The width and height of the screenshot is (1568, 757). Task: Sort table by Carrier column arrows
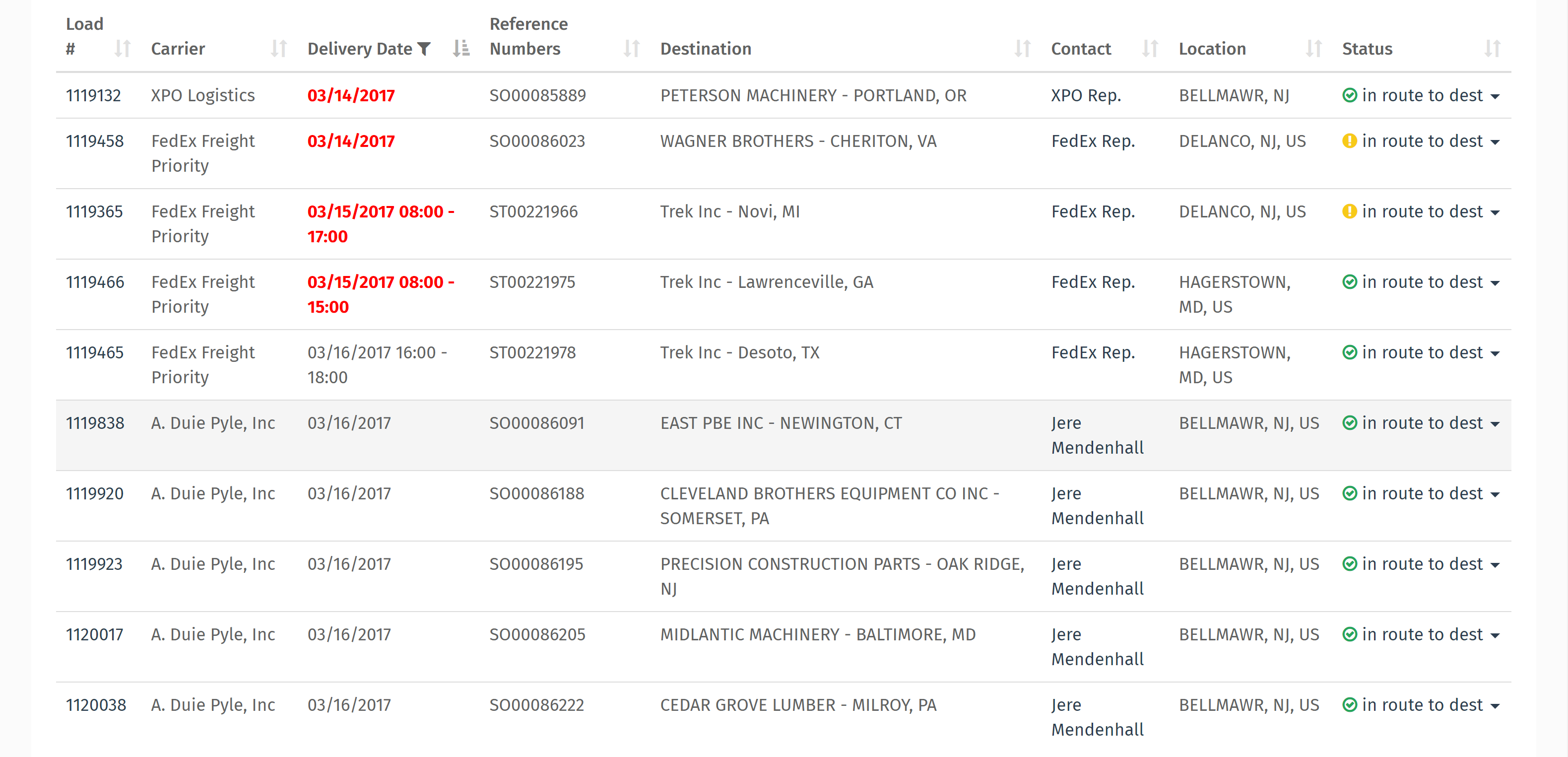coord(279,49)
